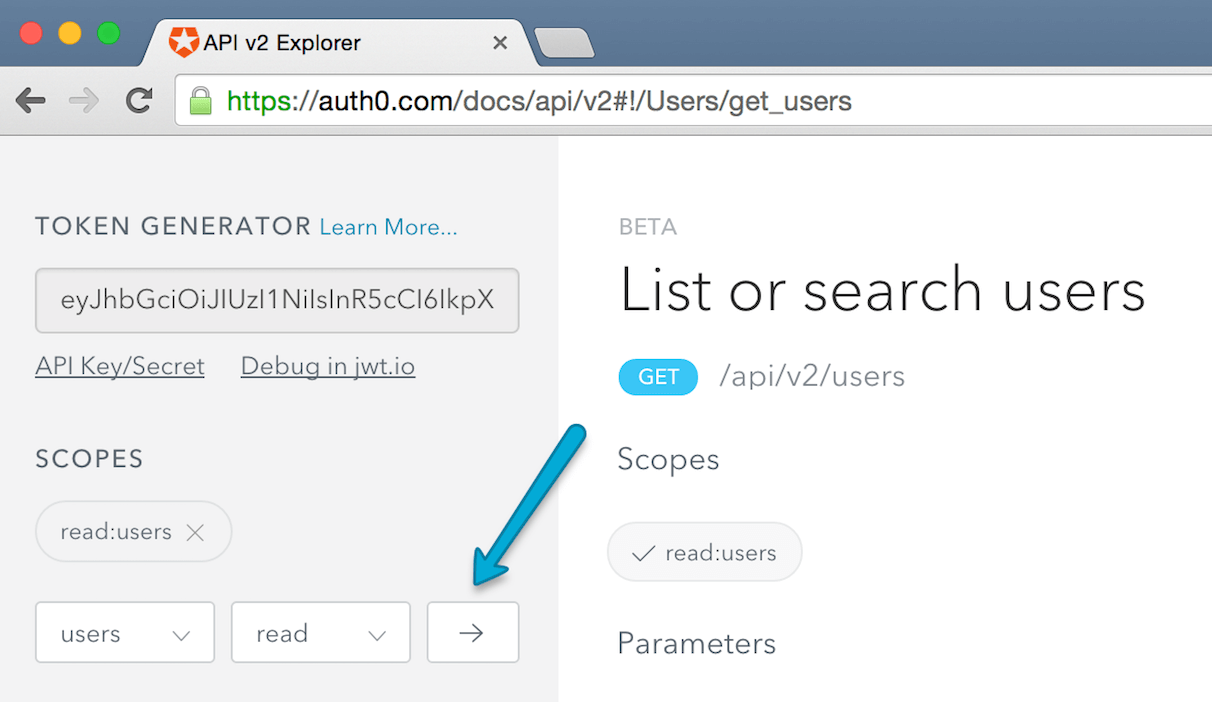
Task: Open the API Key/Secret link
Action: (120, 367)
